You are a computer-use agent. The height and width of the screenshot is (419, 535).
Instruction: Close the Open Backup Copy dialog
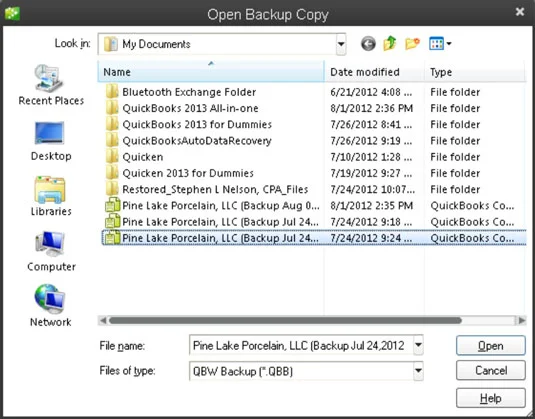click(520, 12)
